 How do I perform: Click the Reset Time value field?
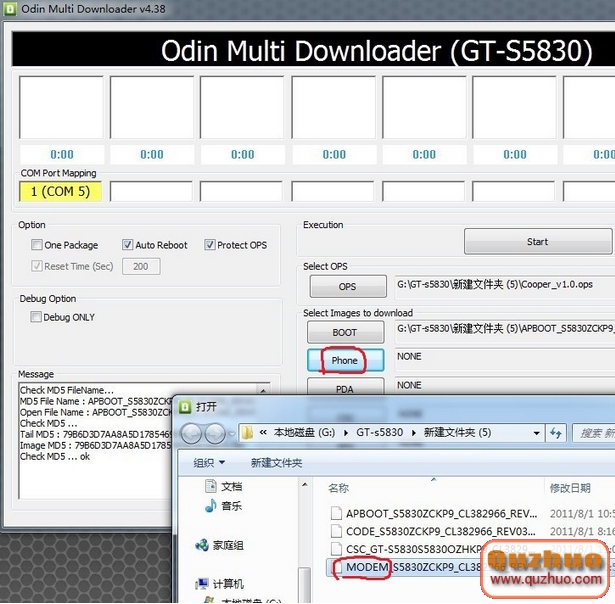(140, 267)
